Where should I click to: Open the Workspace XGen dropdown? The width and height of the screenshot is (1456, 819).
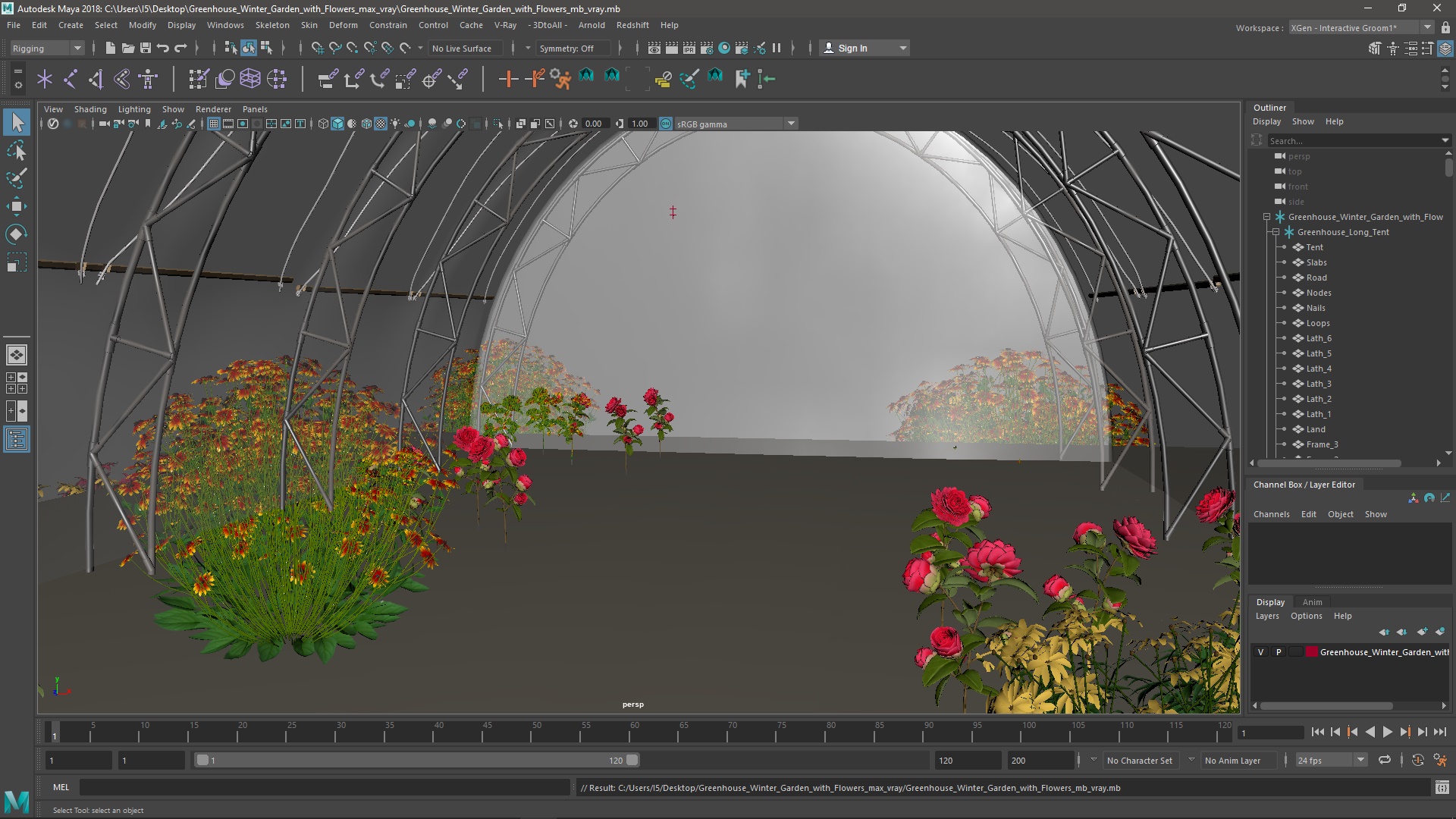click(1361, 28)
